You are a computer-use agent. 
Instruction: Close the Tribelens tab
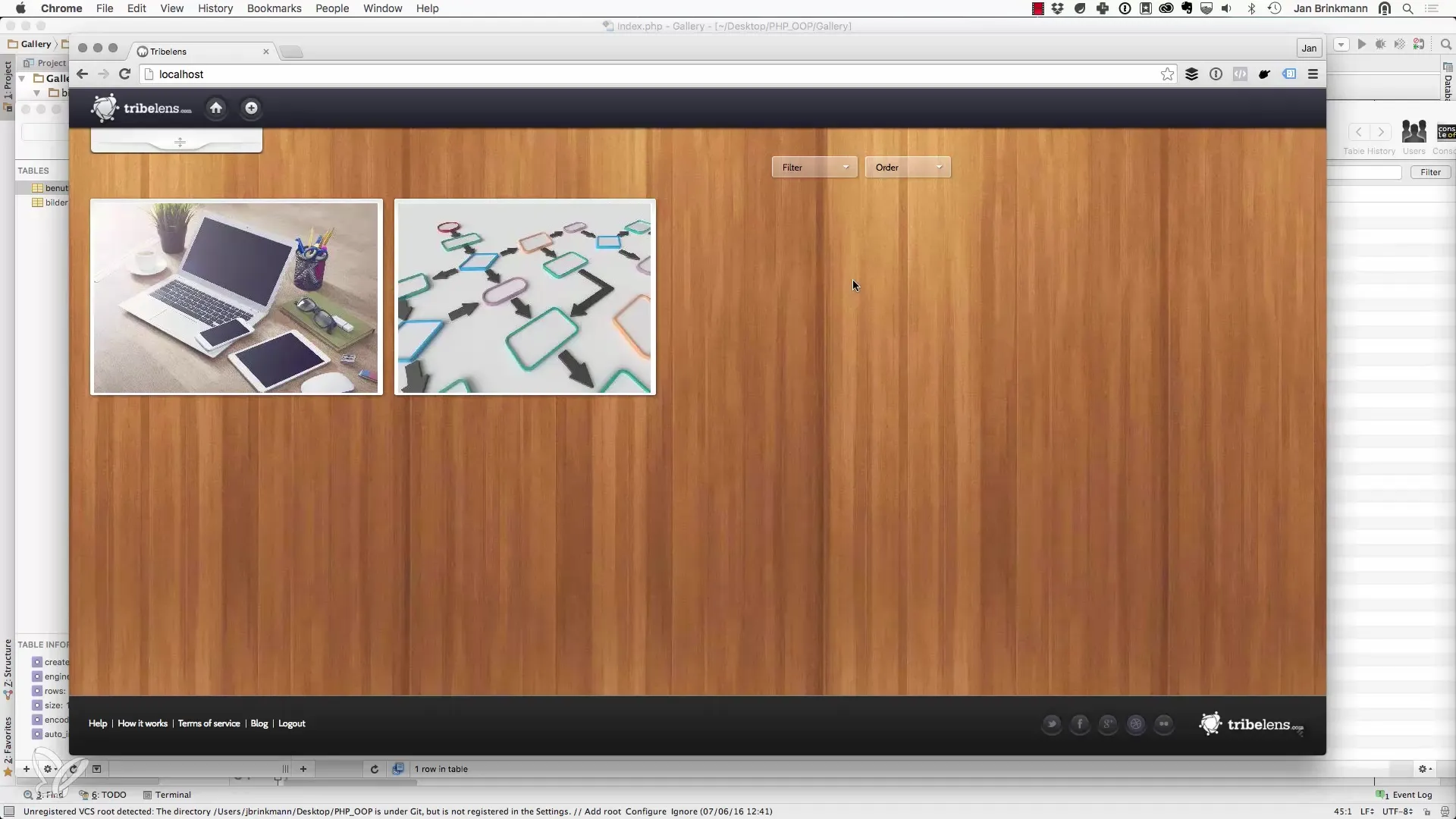pos(266,52)
